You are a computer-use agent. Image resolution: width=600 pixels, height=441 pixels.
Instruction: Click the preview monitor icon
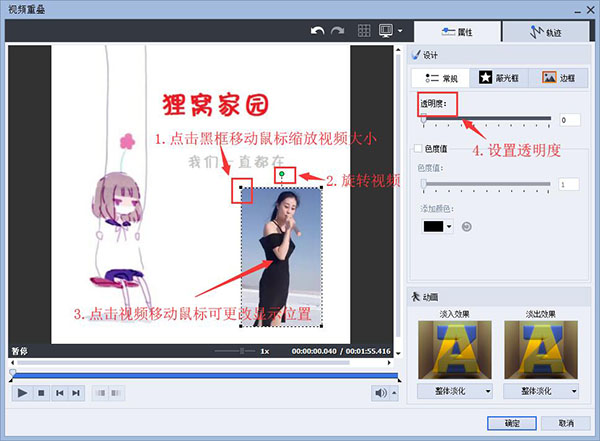(x=386, y=31)
